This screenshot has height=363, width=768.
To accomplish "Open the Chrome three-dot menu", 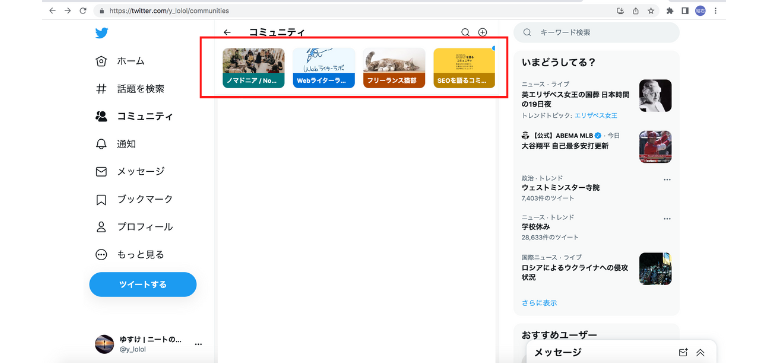I will click(x=716, y=10).
